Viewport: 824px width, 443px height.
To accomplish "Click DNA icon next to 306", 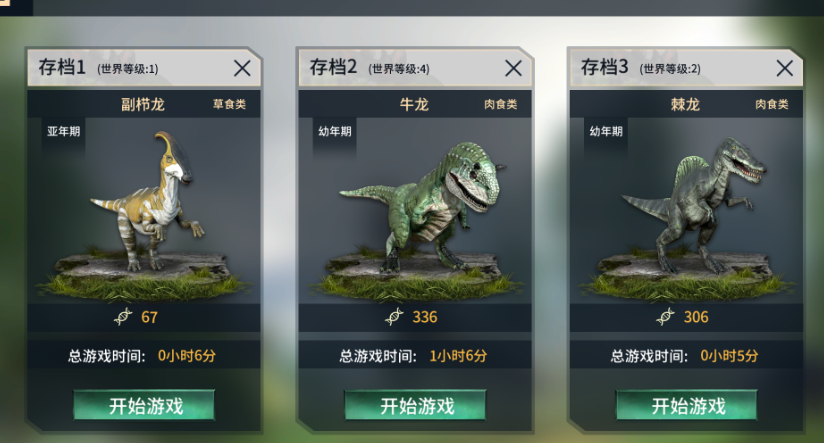I will (x=665, y=317).
